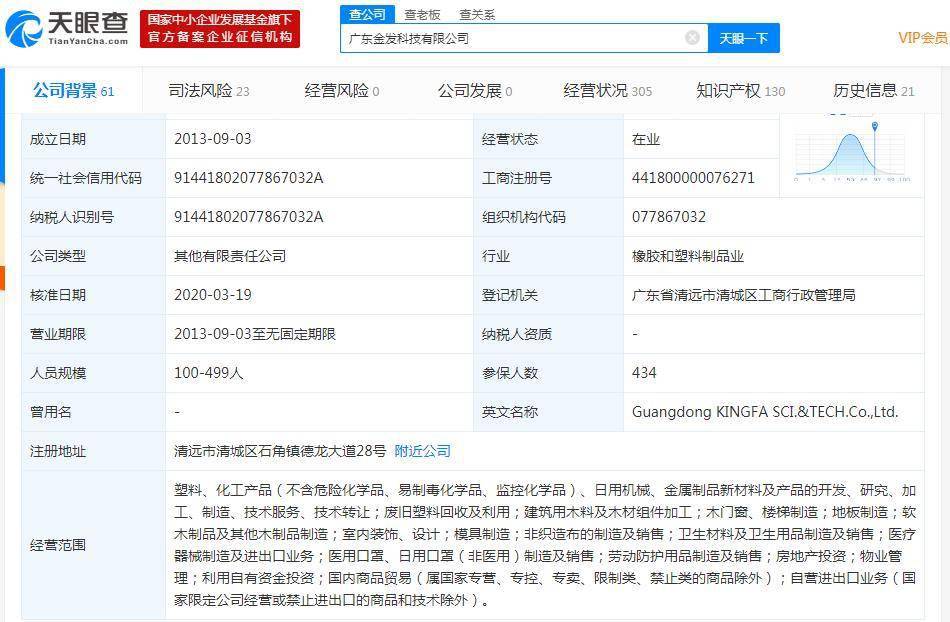Open the VIP会员 link

tap(923, 38)
